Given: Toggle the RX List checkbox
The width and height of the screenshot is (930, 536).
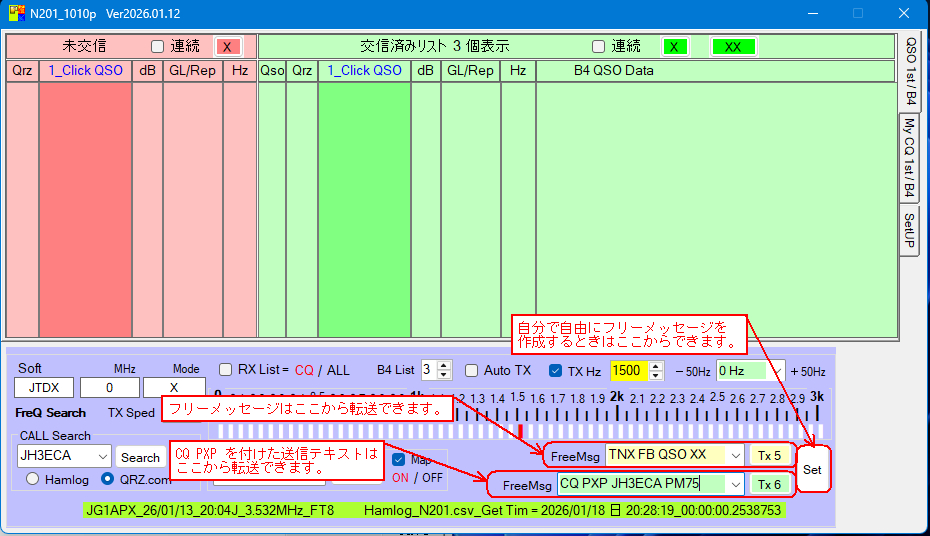Looking at the screenshot, I should (225, 369).
